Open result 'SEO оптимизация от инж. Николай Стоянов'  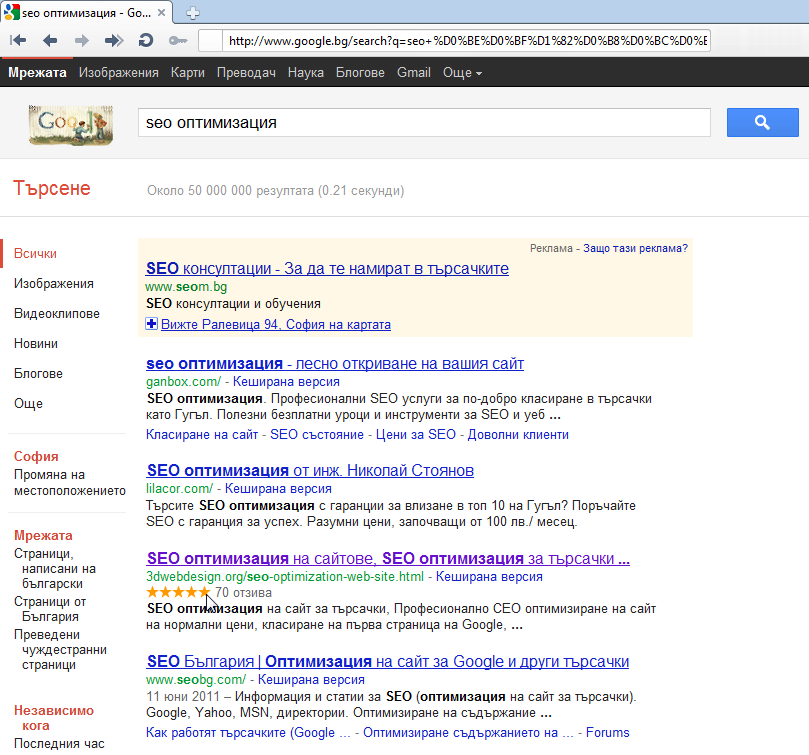coord(310,471)
